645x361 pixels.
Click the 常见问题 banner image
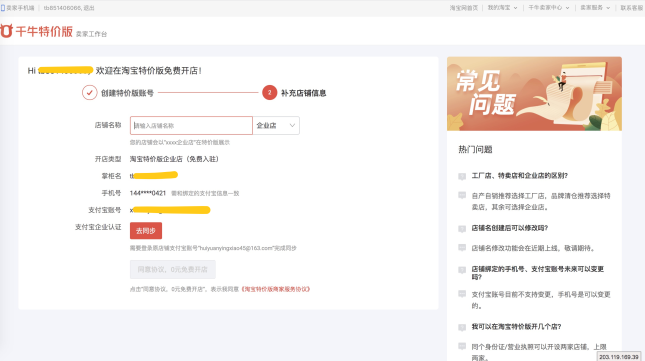(534, 94)
